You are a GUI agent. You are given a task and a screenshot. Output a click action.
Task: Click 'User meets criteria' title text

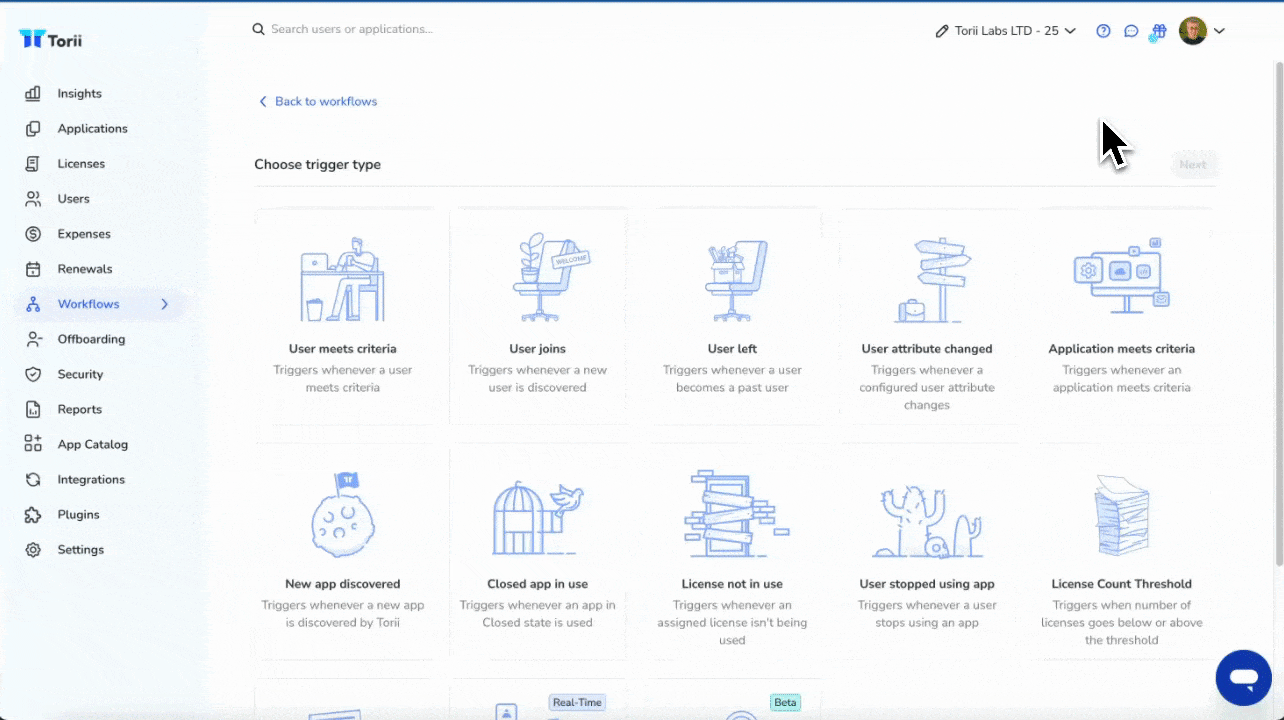342,349
